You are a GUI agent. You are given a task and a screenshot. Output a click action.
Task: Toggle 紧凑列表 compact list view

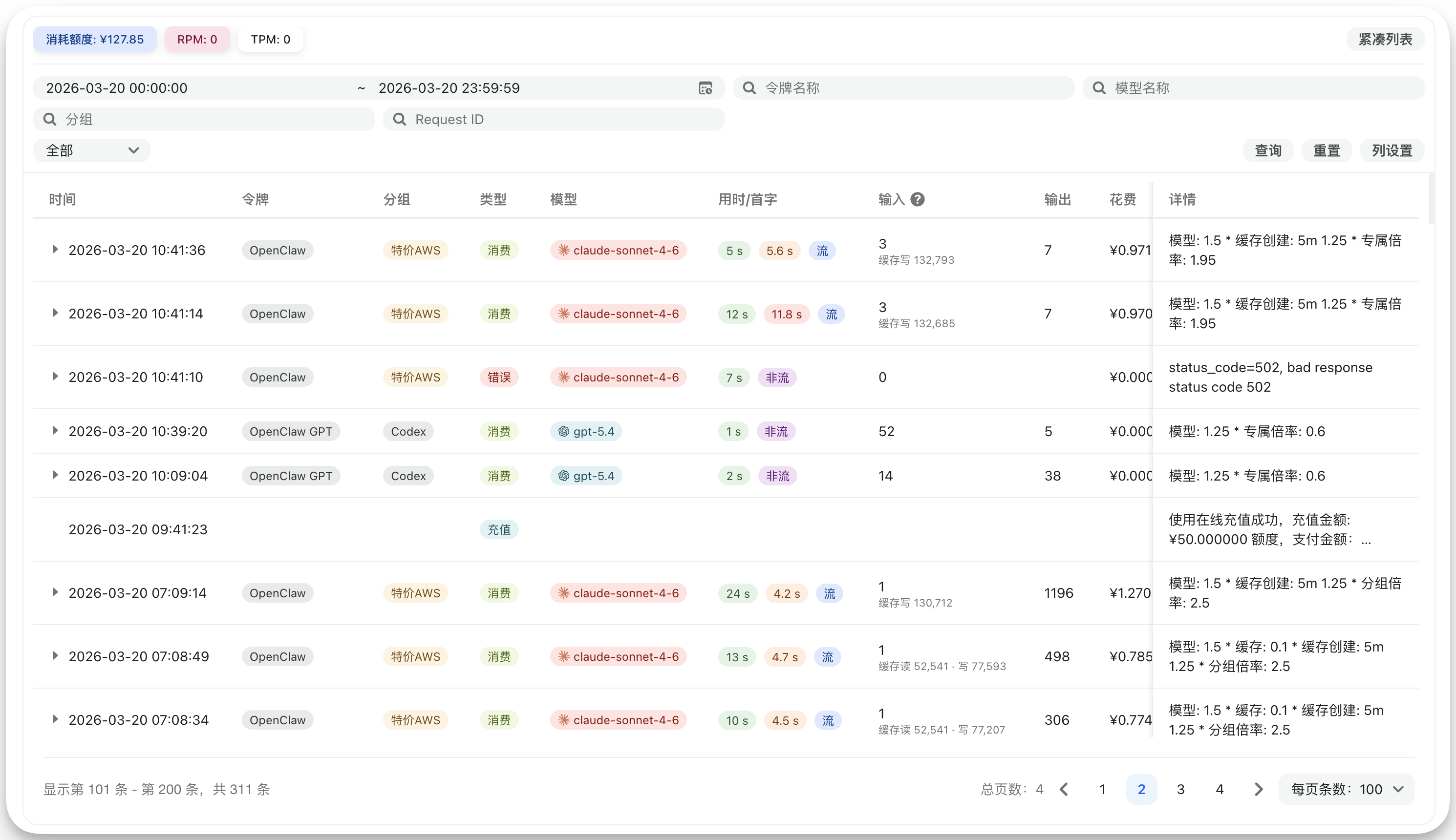(x=1385, y=39)
